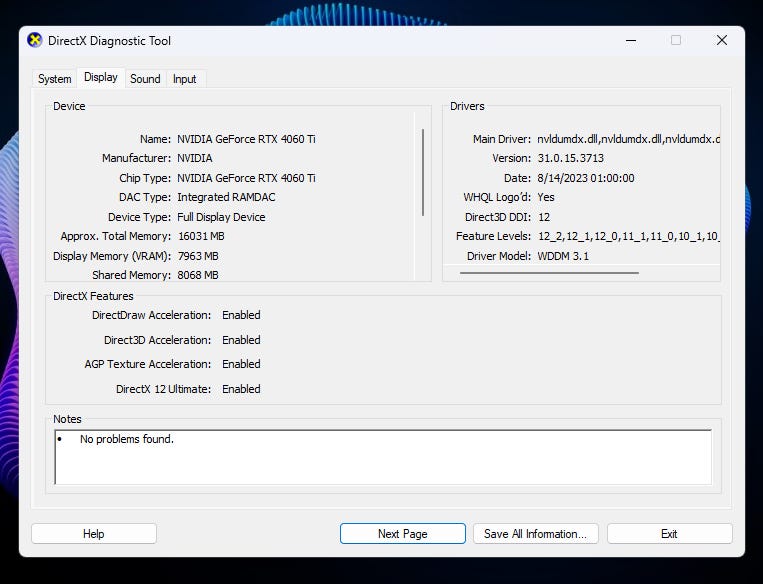Click the Exit button

(x=670, y=534)
